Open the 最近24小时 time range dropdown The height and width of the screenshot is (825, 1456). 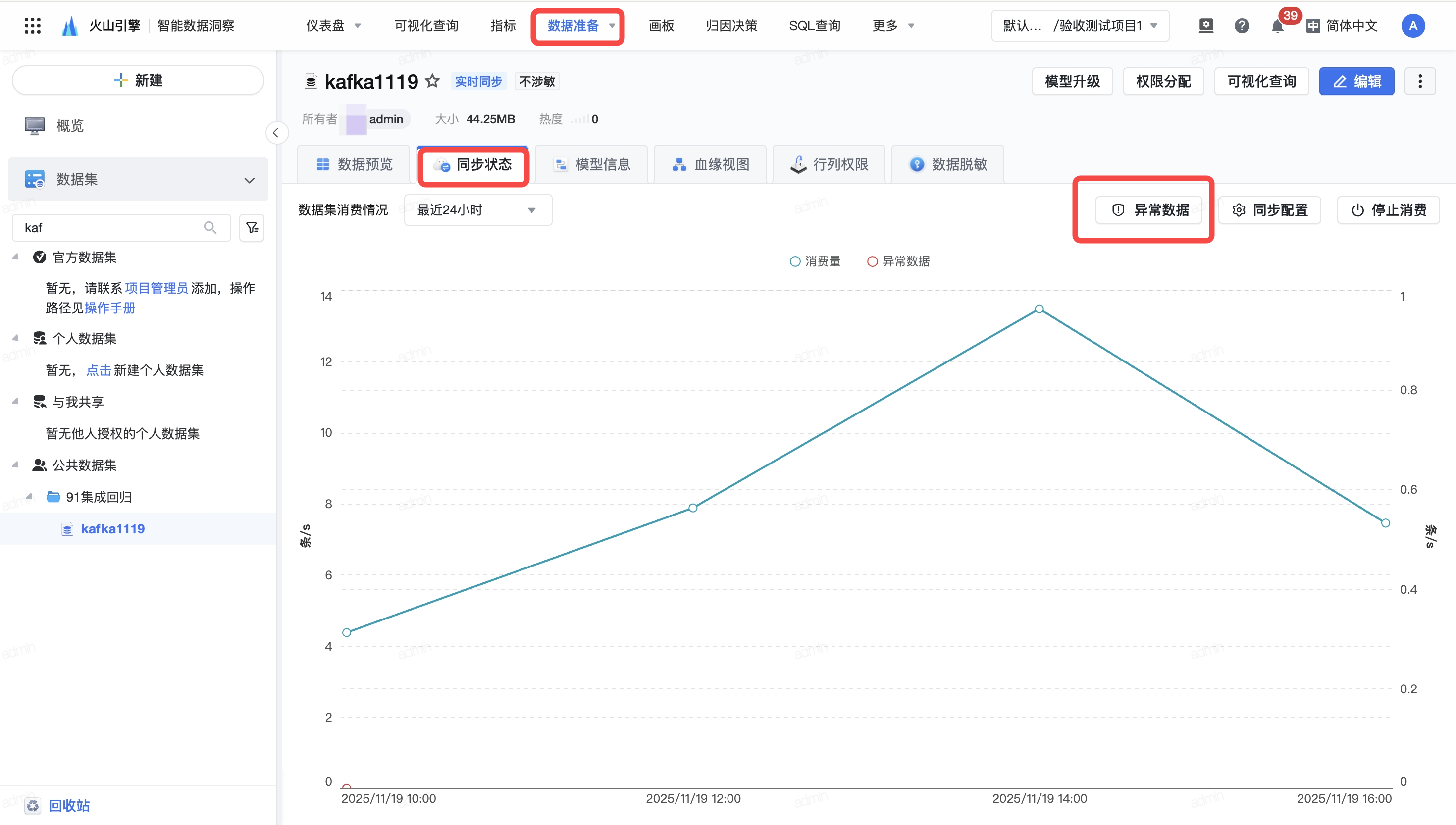click(x=477, y=210)
